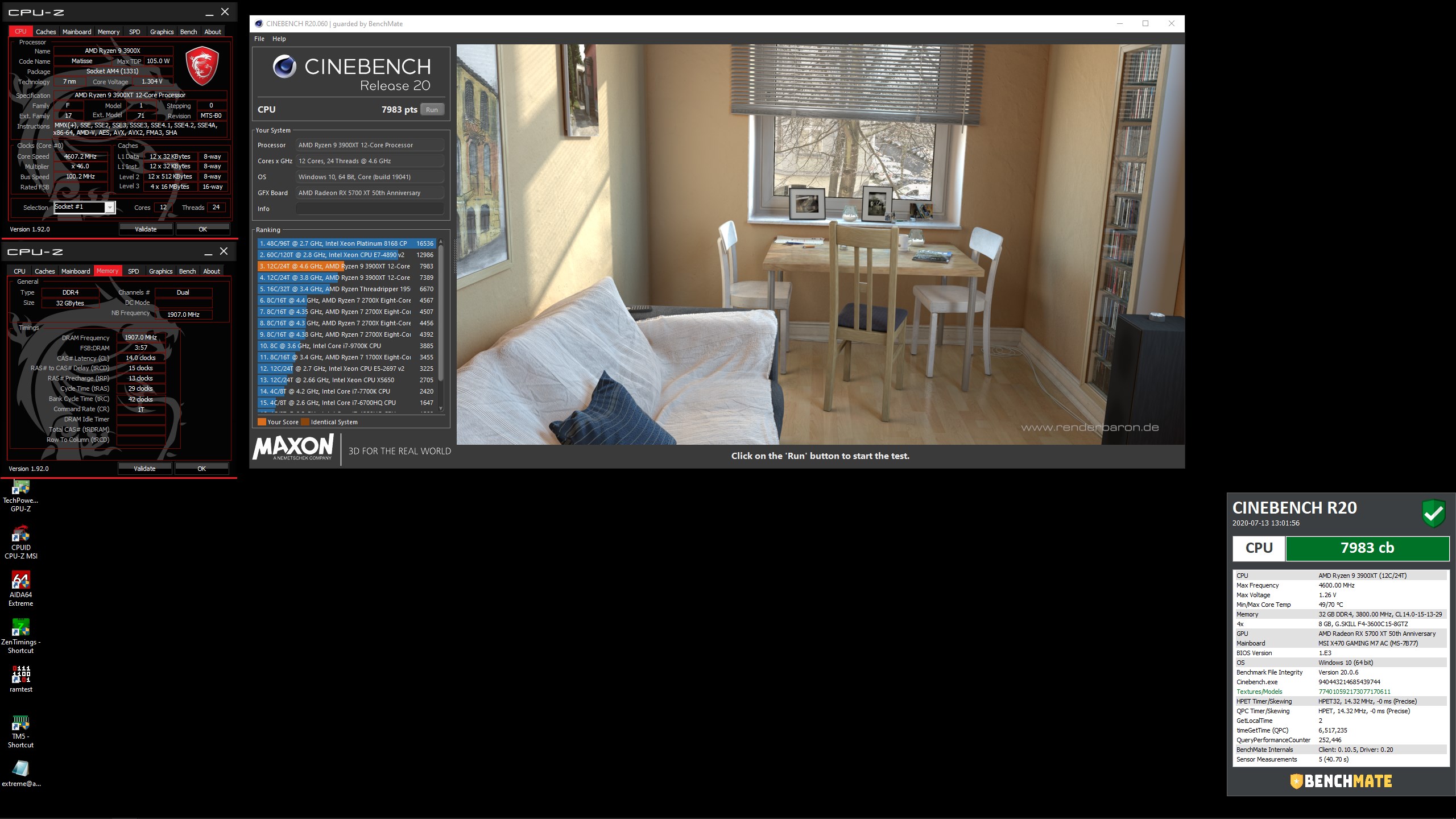This screenshot has width=1456, height=819.
Task: Open TechPowerUp GPU-Z desktop icon
Action: (x=21, y=496)
